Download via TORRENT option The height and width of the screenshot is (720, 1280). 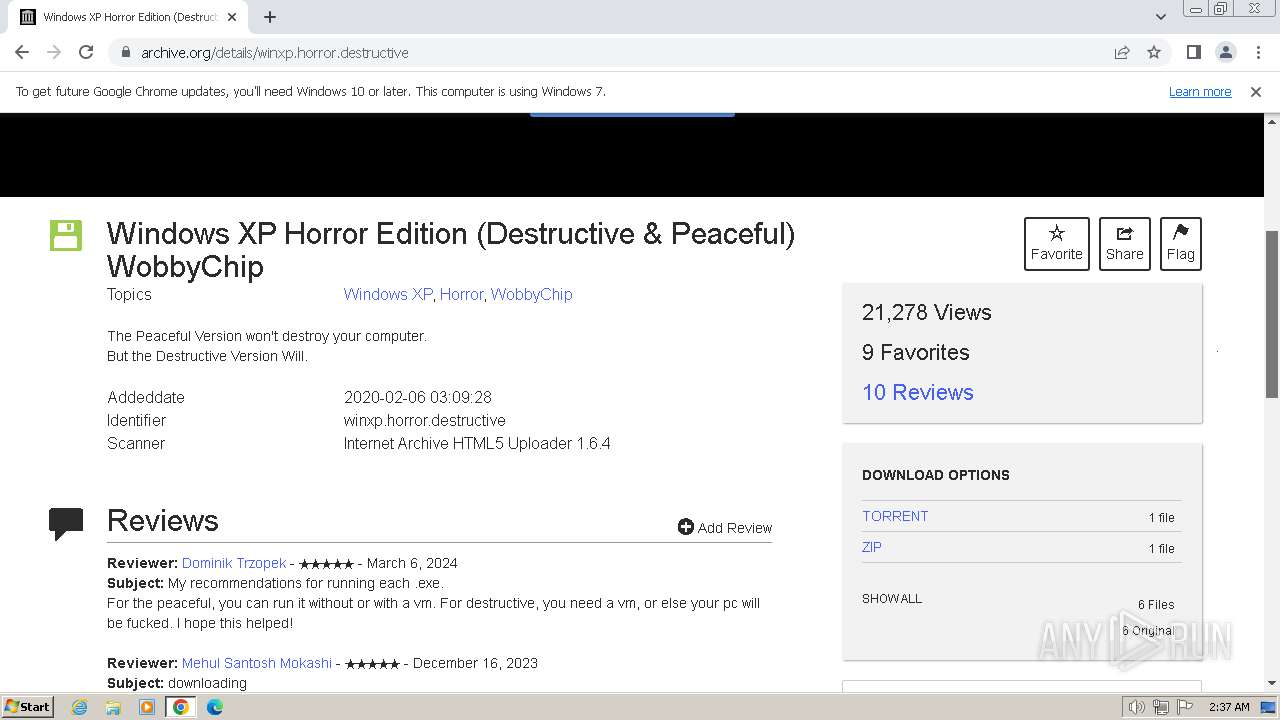pyautogui.click(x=895, y=516)
